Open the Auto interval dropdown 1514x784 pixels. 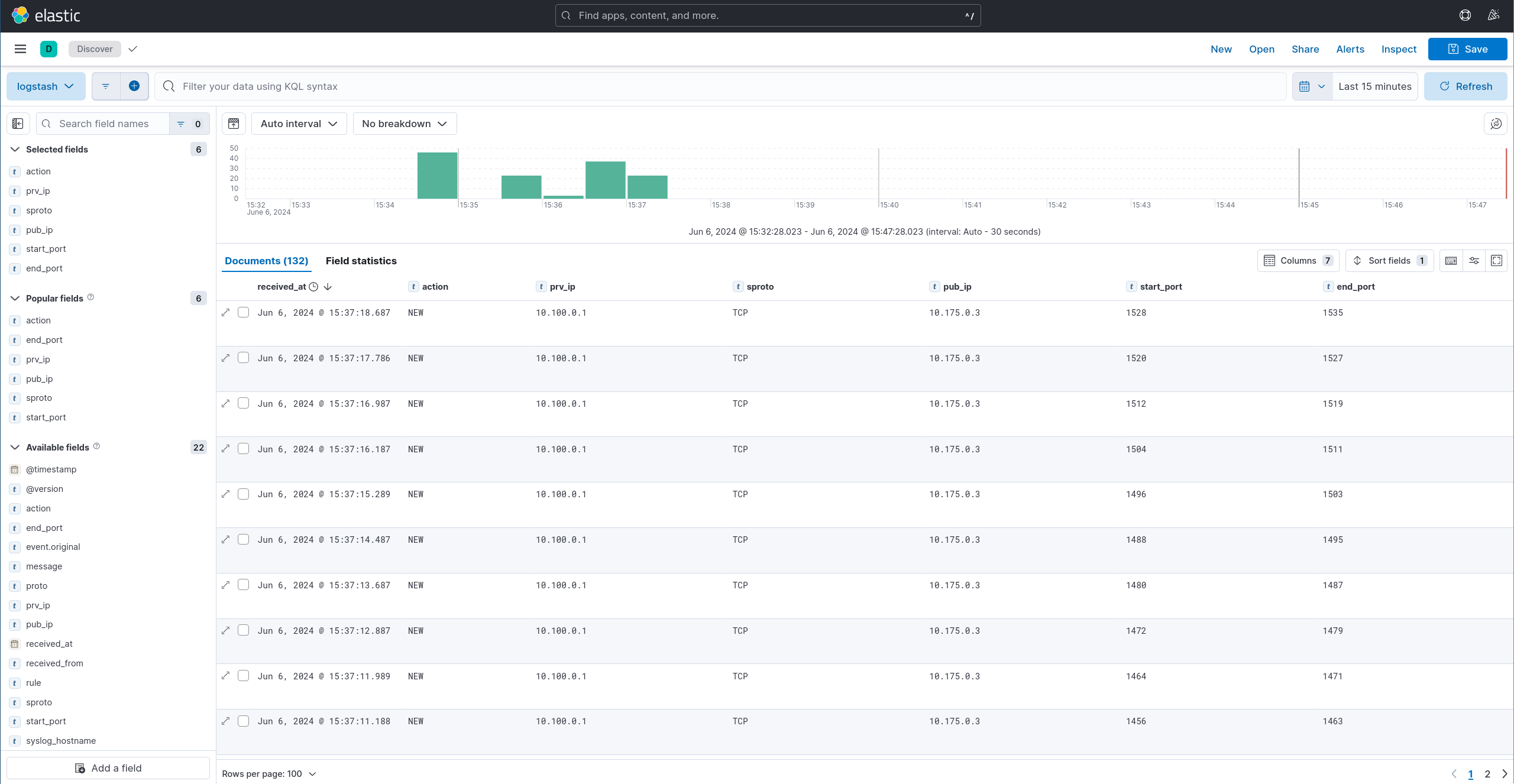pyautogui.click(x=299, y=124)
